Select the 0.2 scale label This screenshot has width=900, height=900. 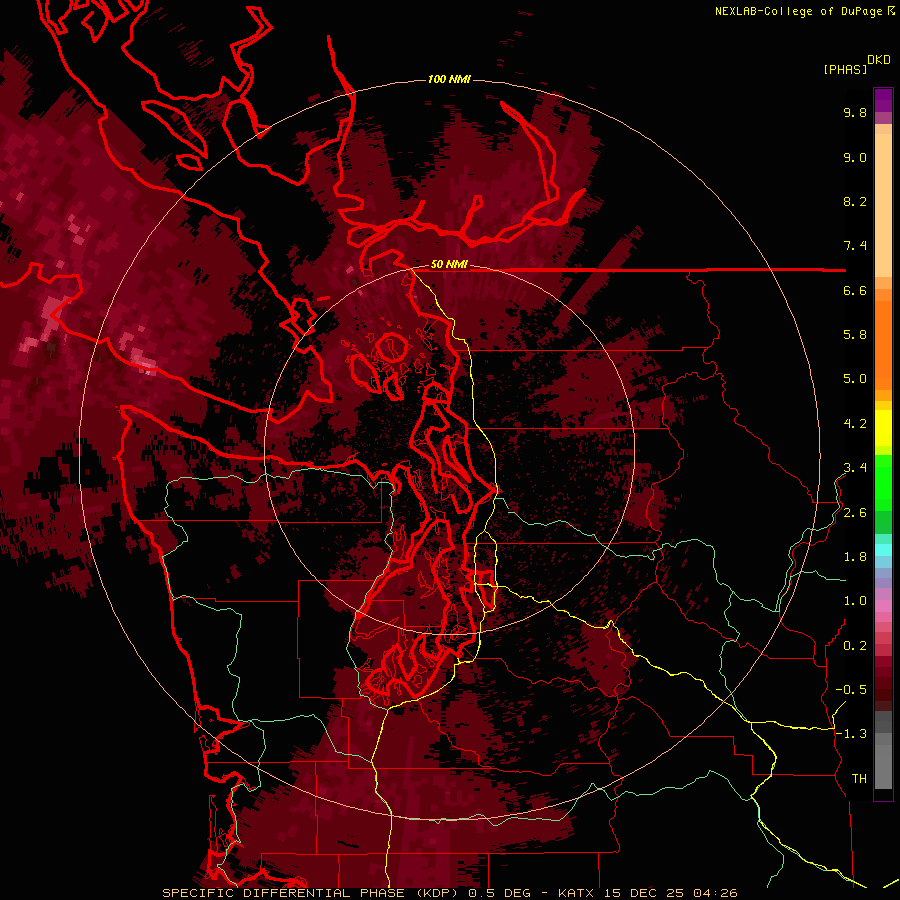855,646
